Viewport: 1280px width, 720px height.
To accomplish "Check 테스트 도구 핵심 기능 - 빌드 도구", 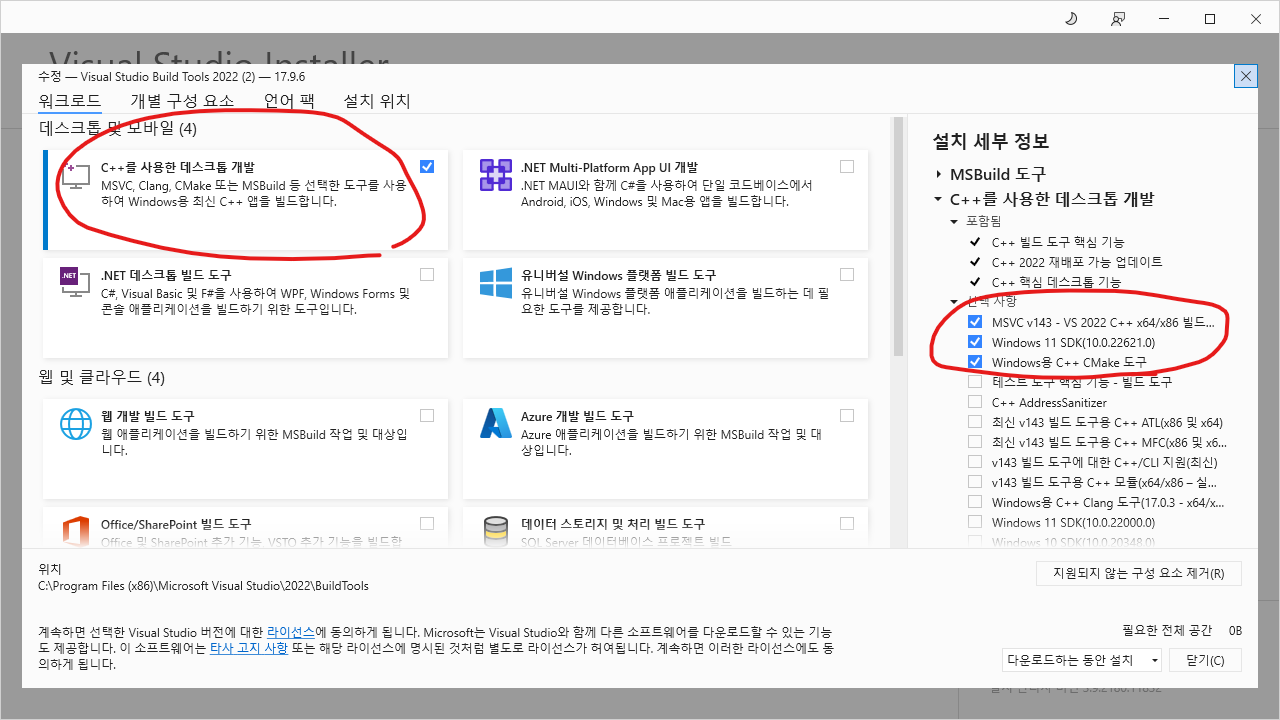I will 975,382.
